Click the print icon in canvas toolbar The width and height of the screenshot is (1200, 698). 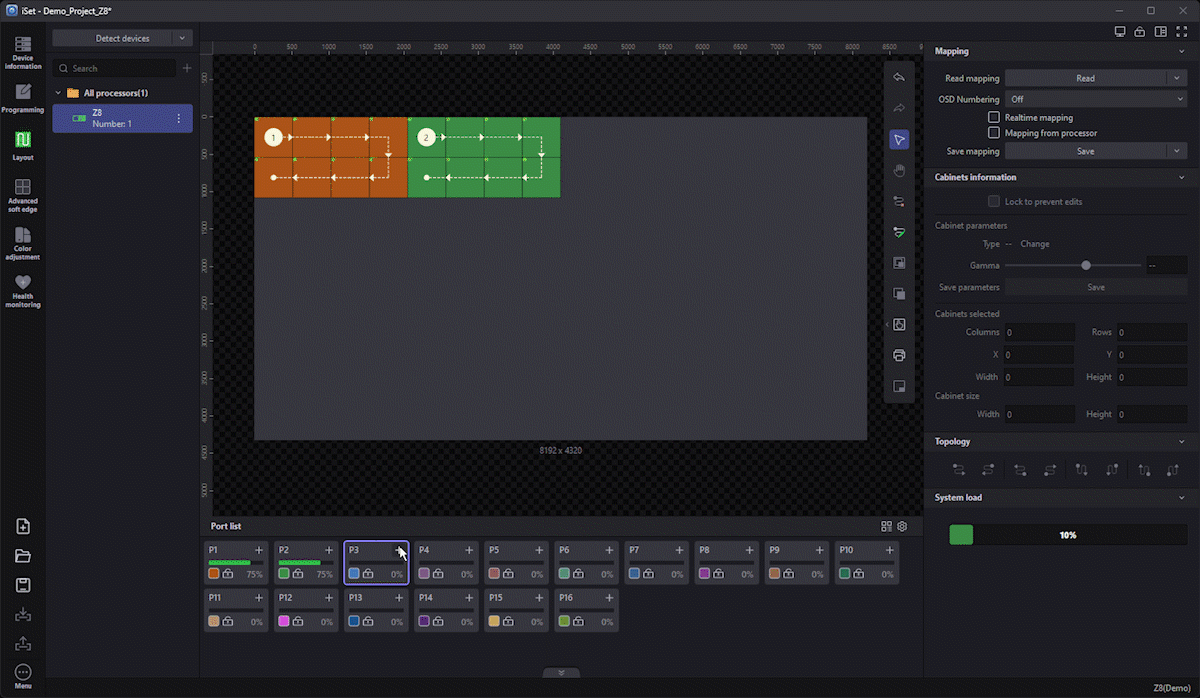pyautogui.click(x=899, y=355)
